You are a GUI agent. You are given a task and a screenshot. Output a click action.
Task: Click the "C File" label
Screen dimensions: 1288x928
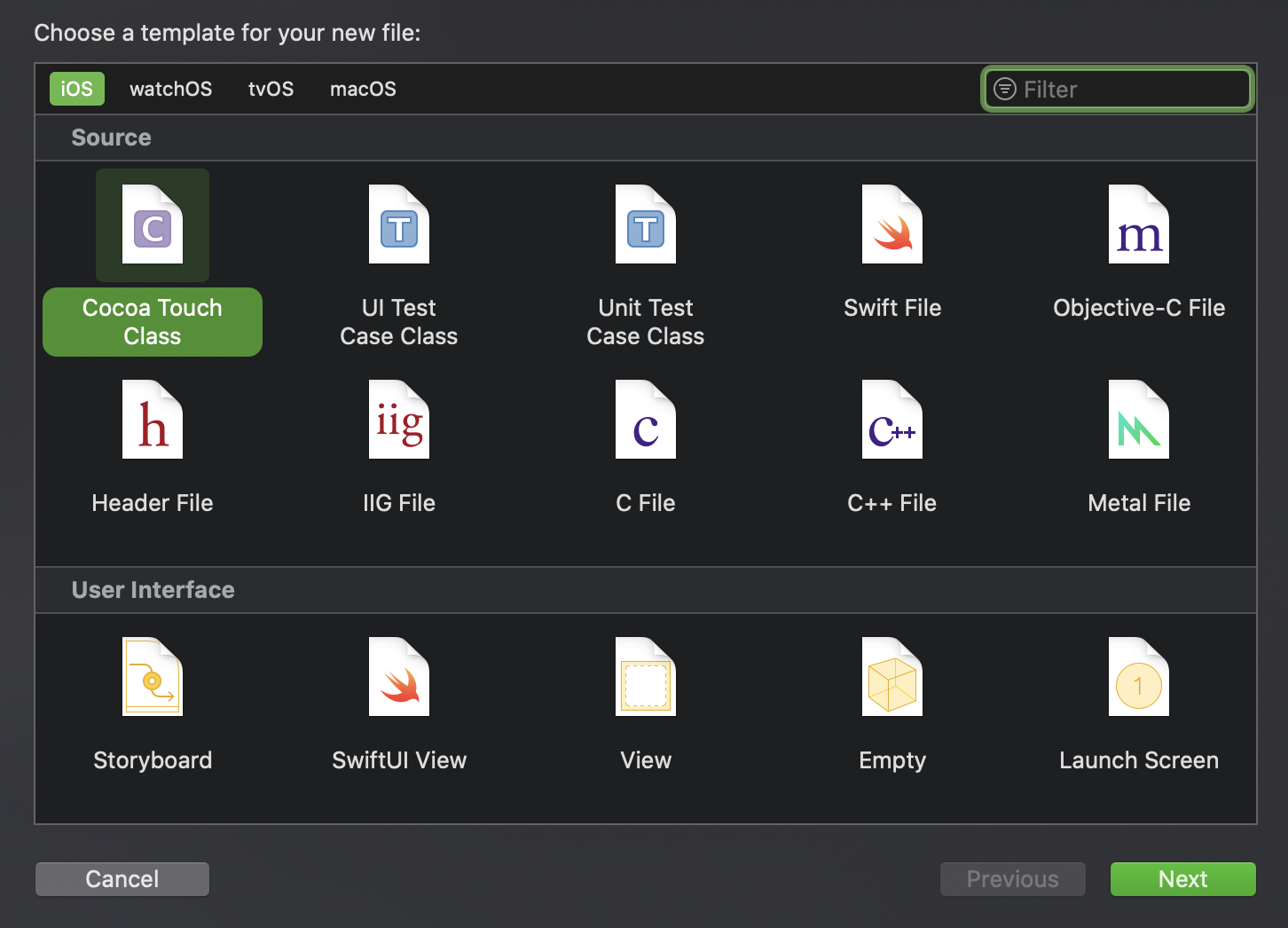646,503
